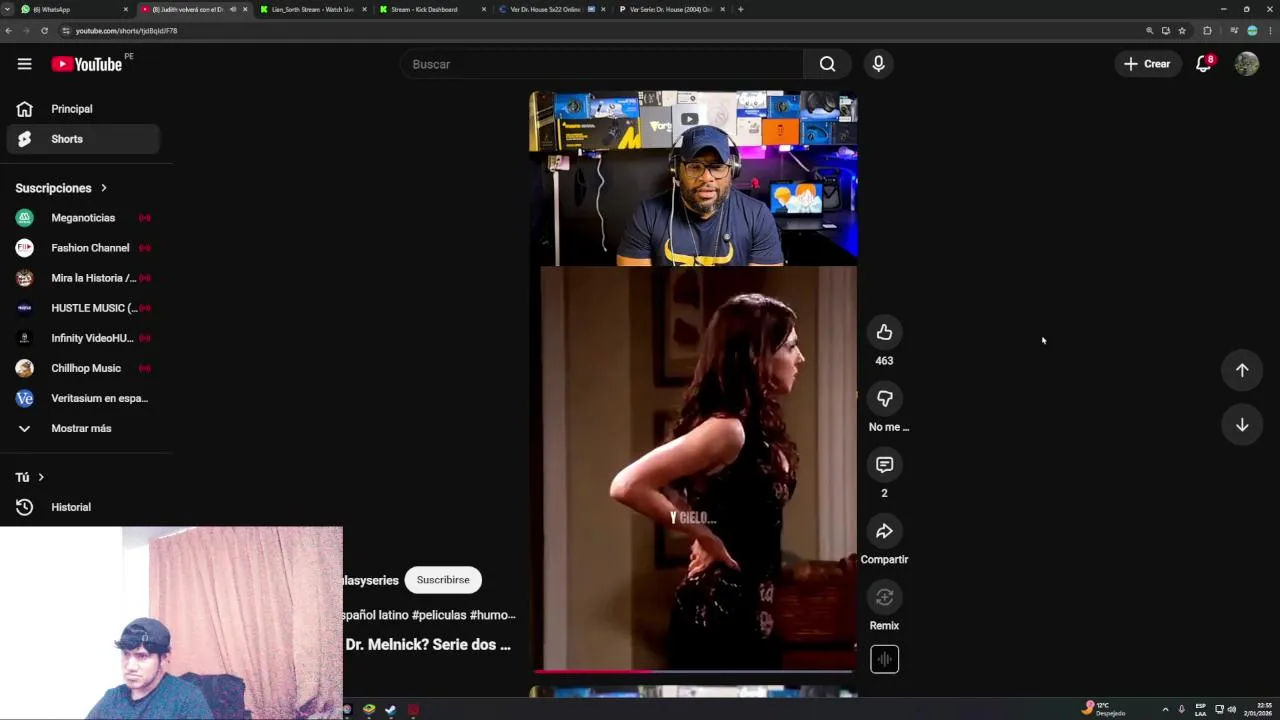
Task: Switch to the WhatsApp tab
Action: 75,9
